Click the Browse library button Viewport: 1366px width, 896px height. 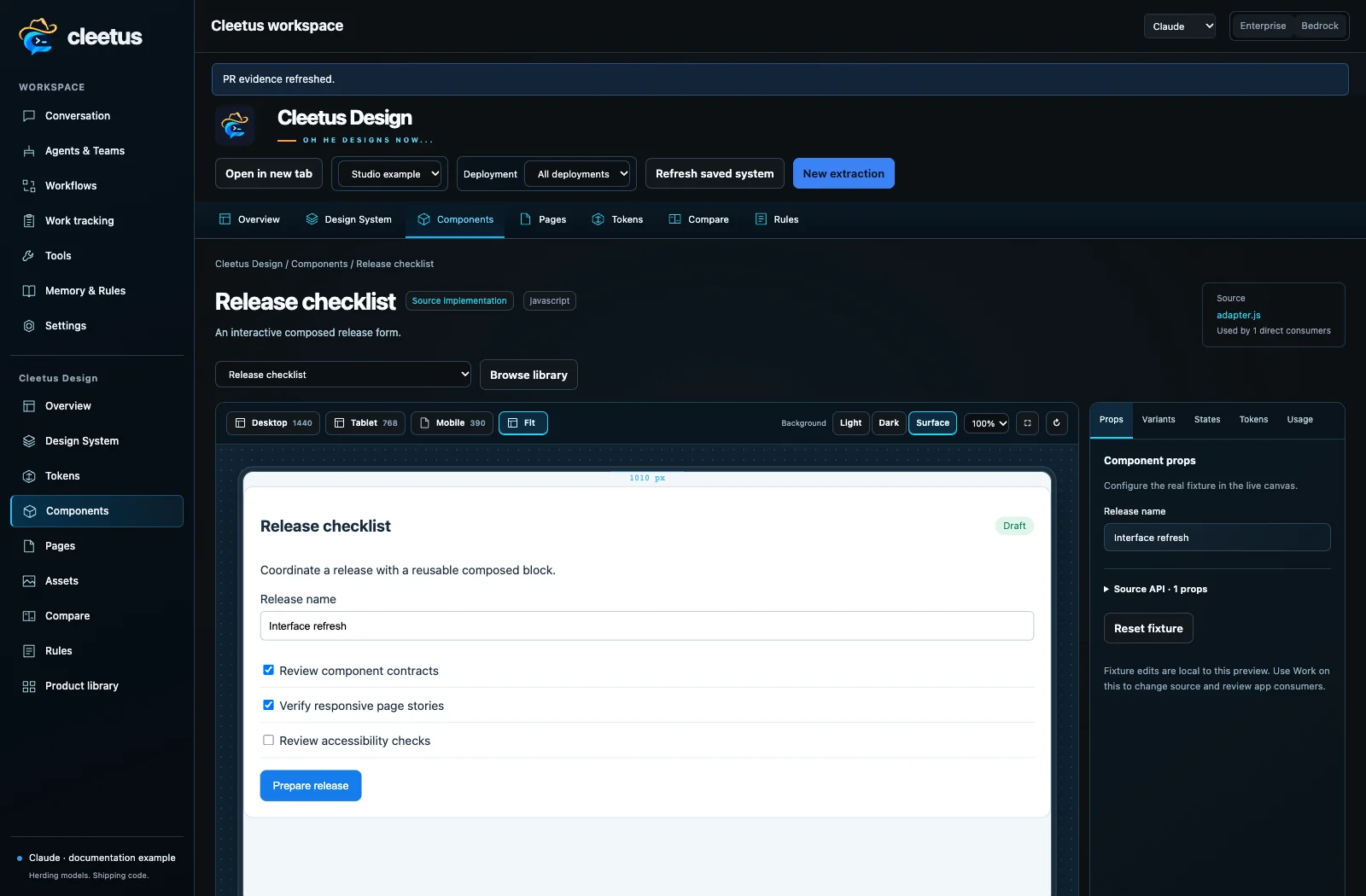[528, 375]
